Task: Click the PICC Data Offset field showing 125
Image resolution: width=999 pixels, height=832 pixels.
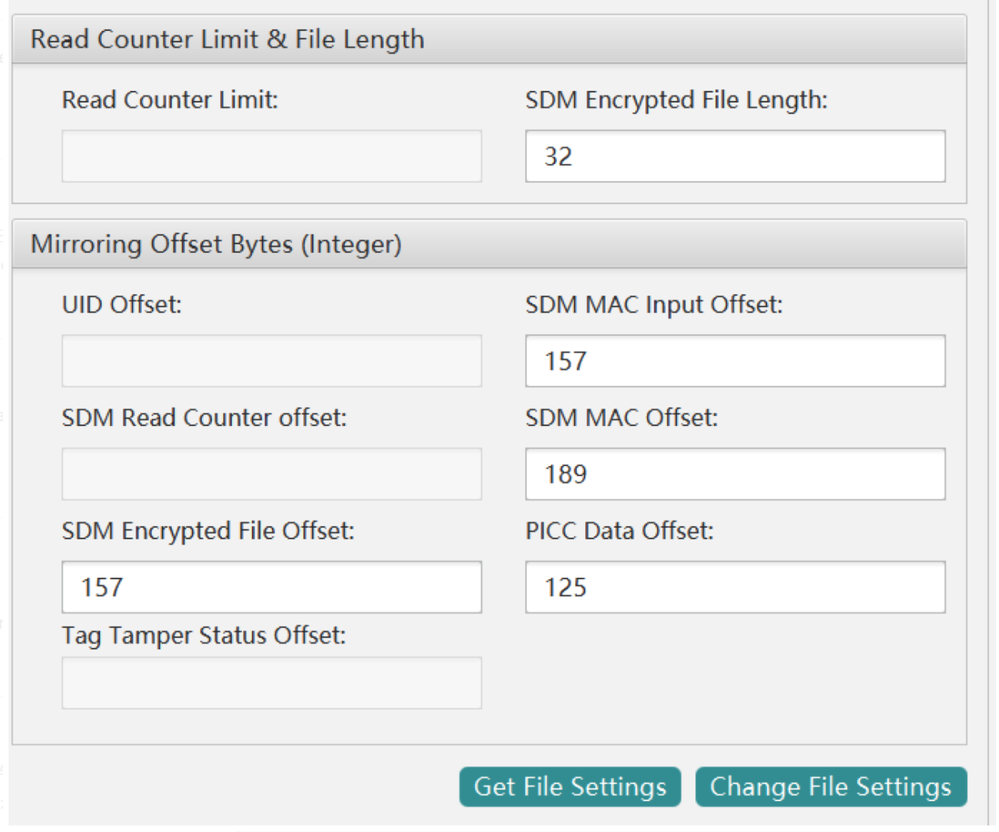Action: point(735,587)
